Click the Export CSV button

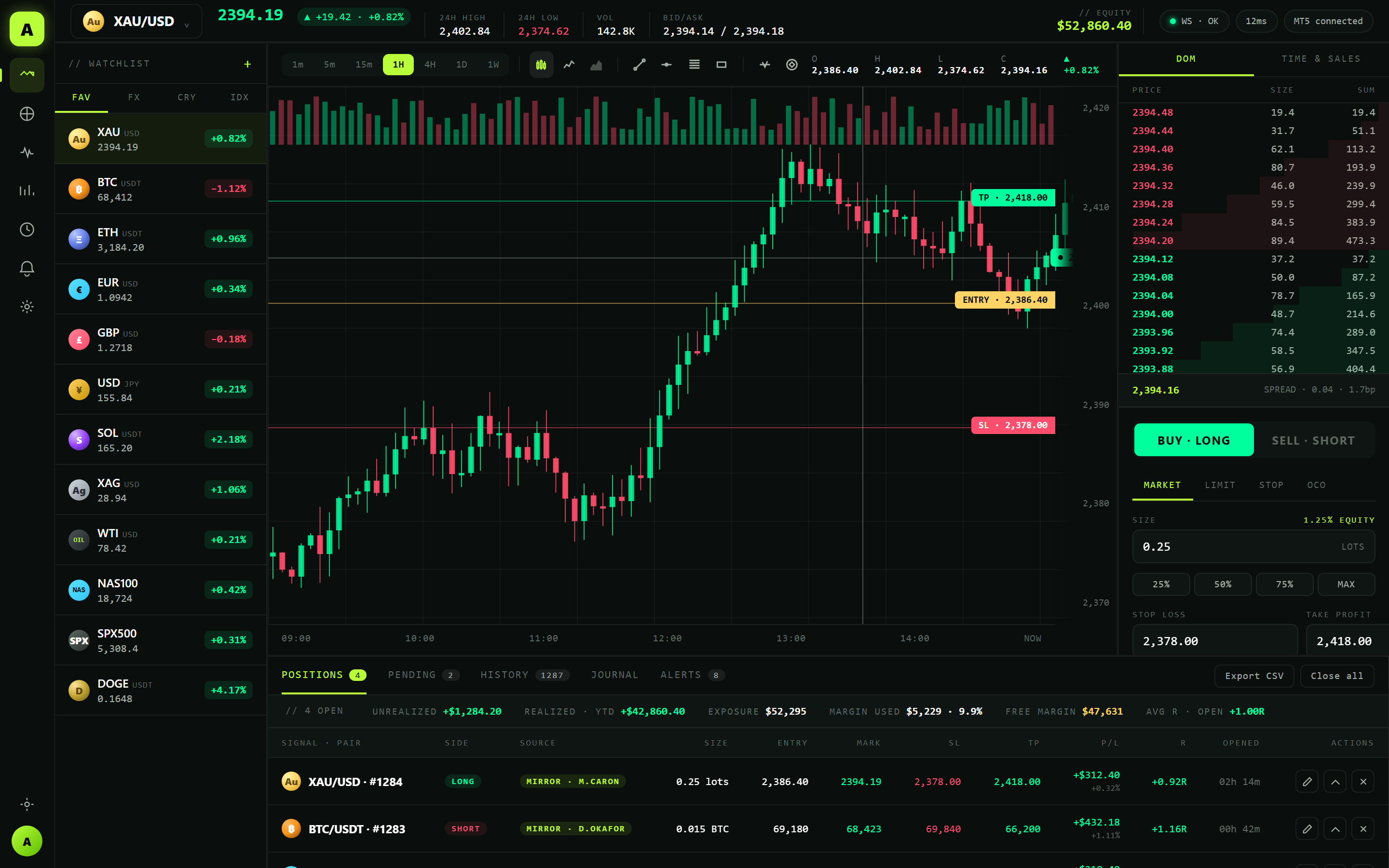(1254, 676)
